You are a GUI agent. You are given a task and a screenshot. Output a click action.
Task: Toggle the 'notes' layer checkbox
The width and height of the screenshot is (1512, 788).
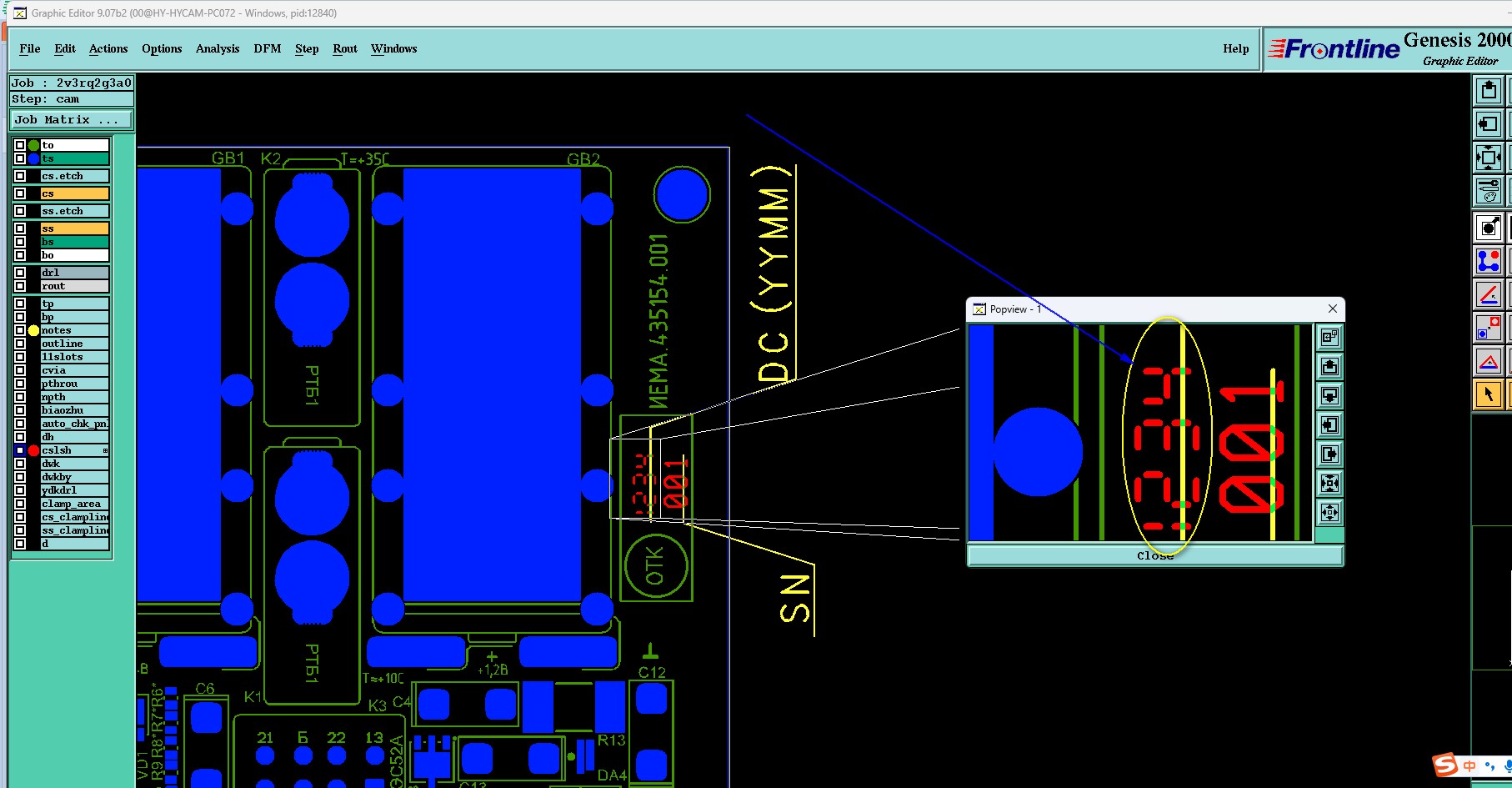click(x=20, y=330)
